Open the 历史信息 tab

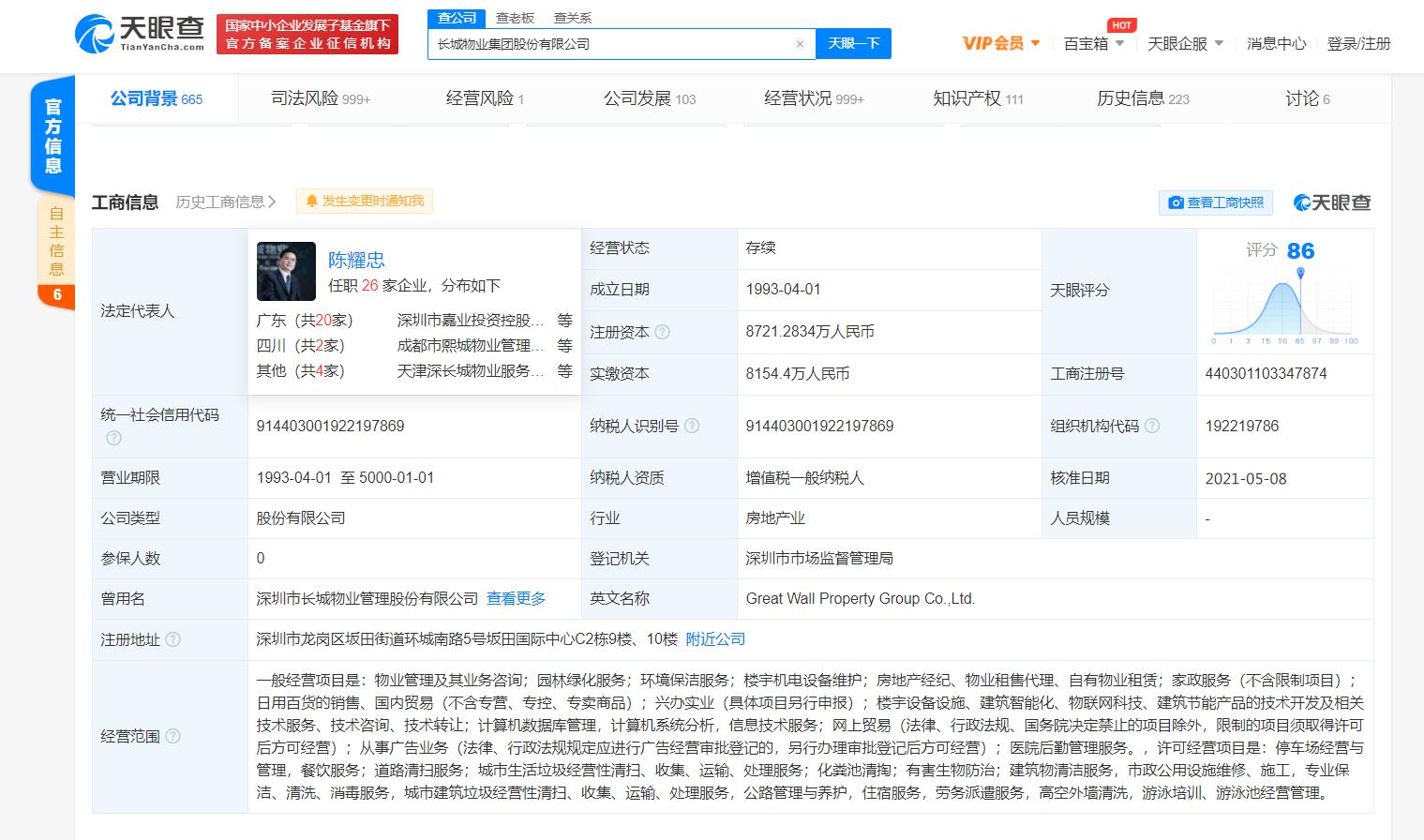[x=1143, y=98]
